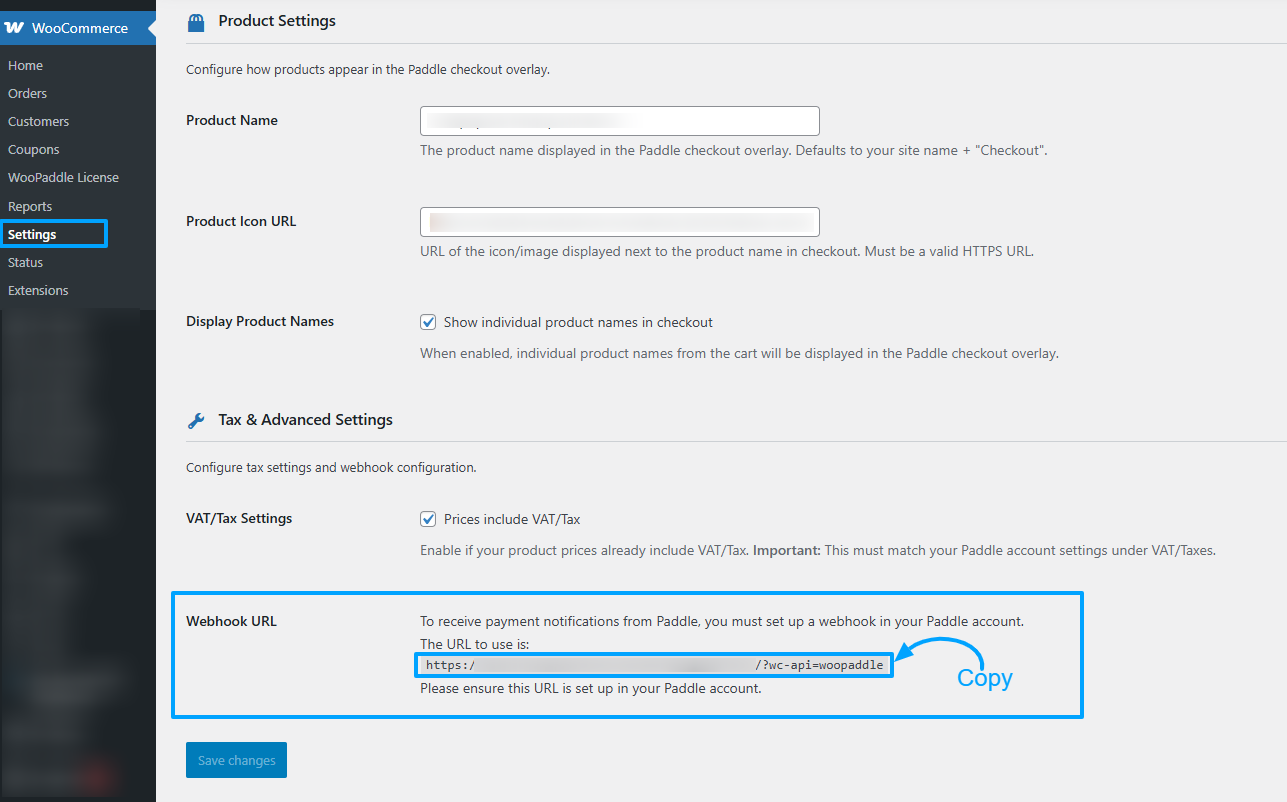Focus the Product Name text field
Image resolution: width=1287 pixels, height=802 pixels.
(x=619, y=121)
